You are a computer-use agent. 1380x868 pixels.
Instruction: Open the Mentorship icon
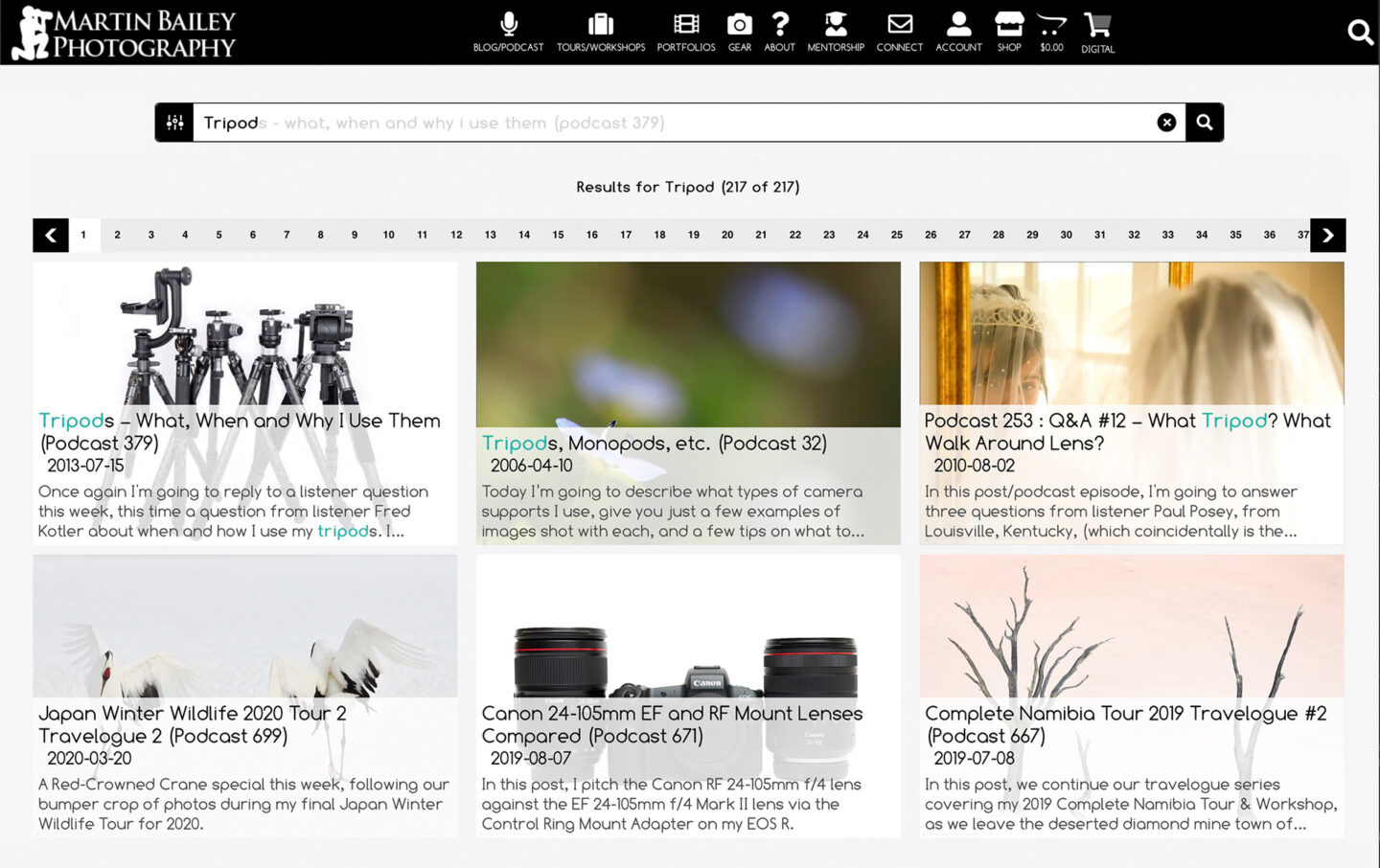coord(836,25)
